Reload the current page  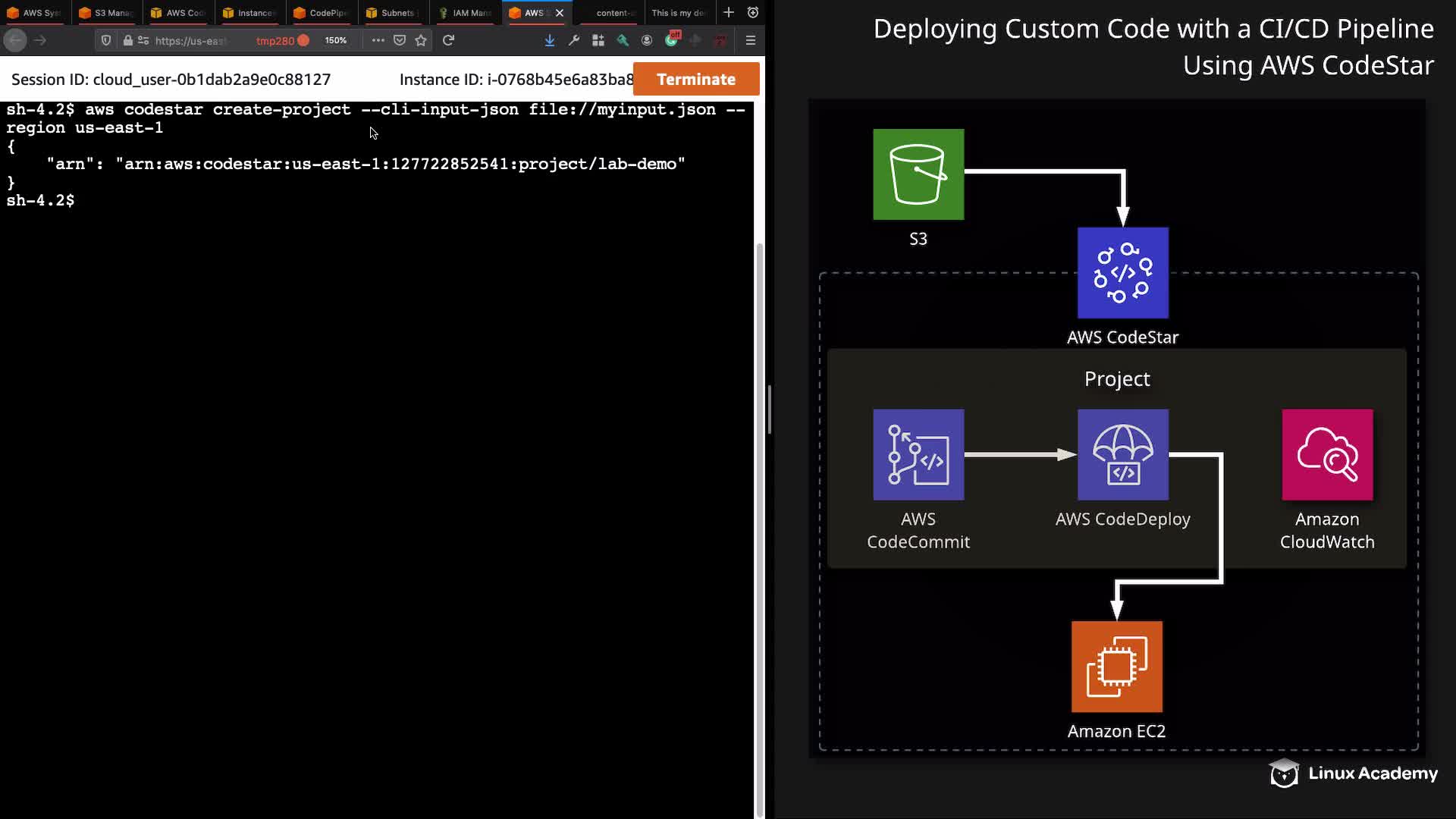[448, 40]
